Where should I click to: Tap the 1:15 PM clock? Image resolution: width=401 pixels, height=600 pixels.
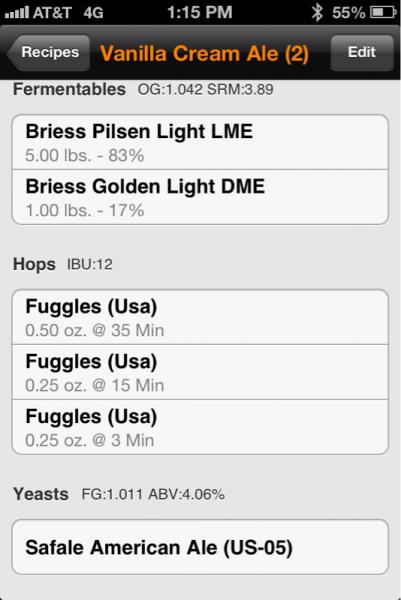point(200,13)
